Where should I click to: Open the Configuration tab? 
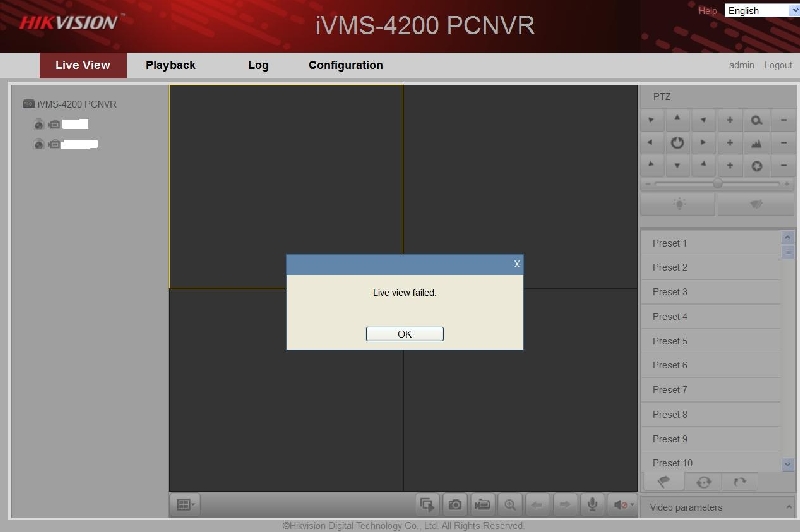(346, 65)
